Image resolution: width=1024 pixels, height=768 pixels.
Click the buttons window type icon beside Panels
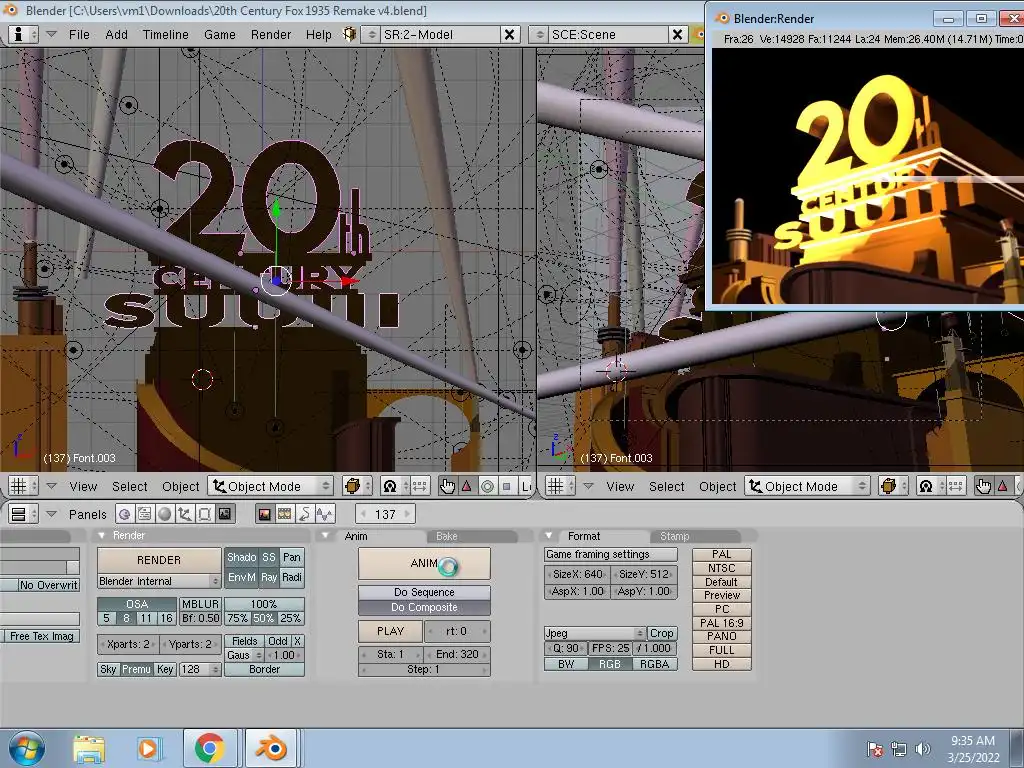coord(24,514)
